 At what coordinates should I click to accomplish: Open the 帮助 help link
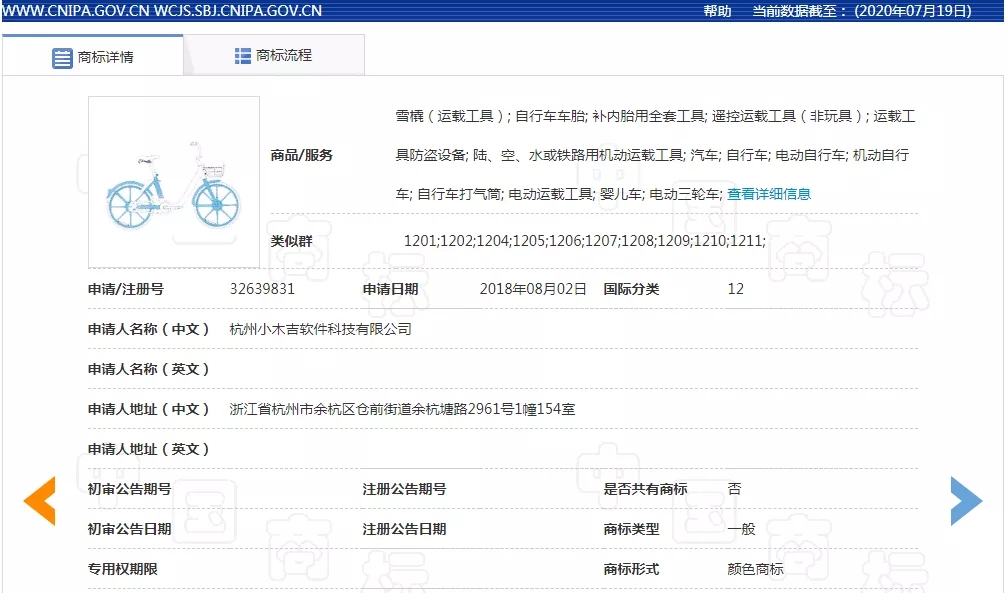[717, 11]
